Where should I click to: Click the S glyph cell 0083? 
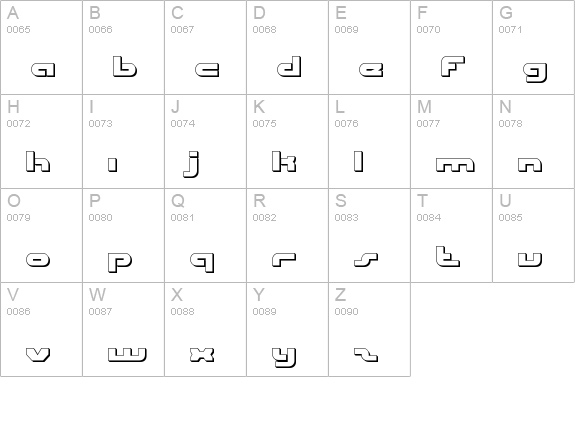(370, 235)
